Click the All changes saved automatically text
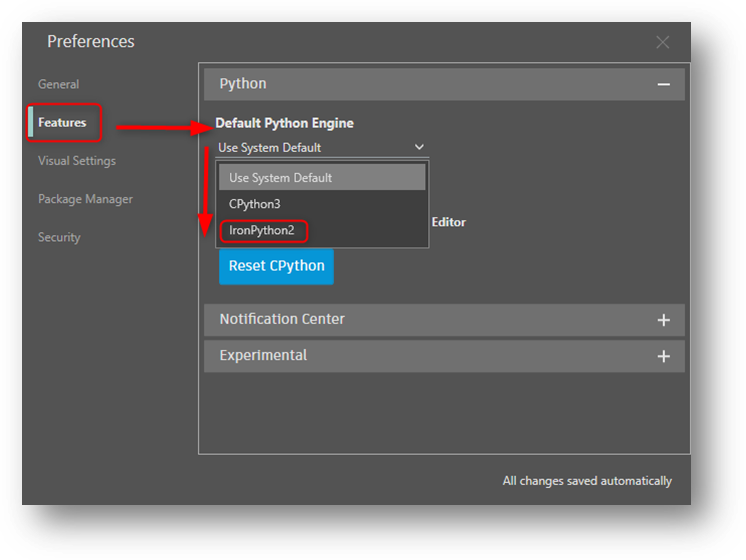This screenshot has width=746, height=560. [x=587, y=481]
